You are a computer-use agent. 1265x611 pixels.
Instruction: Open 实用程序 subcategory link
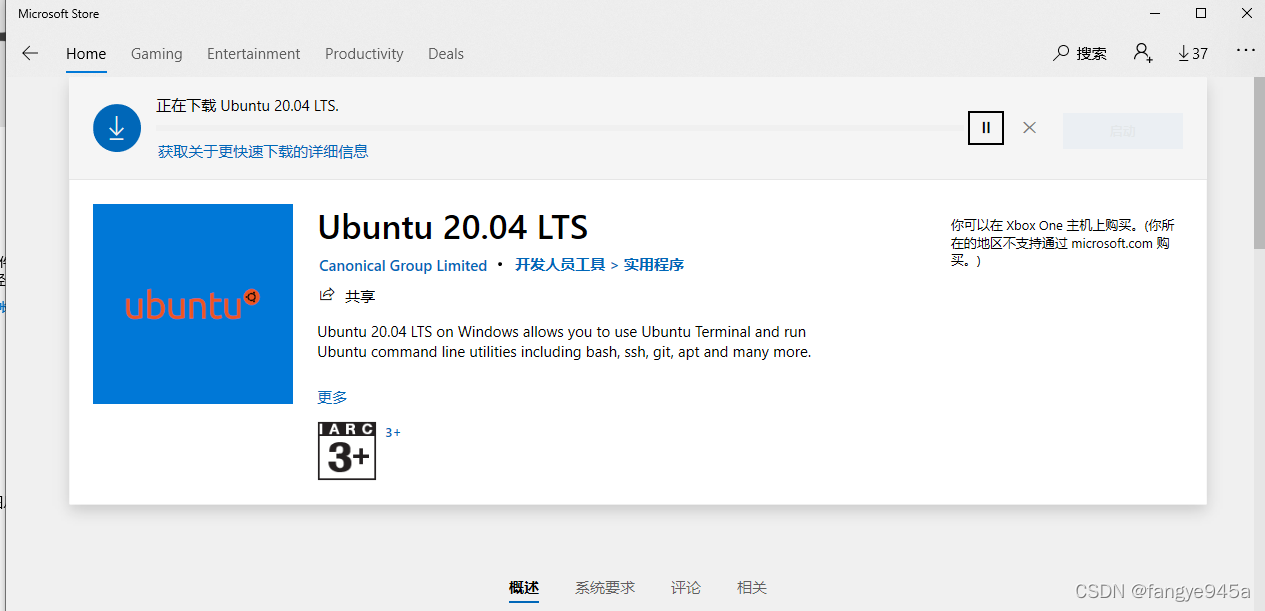(654, 265)
